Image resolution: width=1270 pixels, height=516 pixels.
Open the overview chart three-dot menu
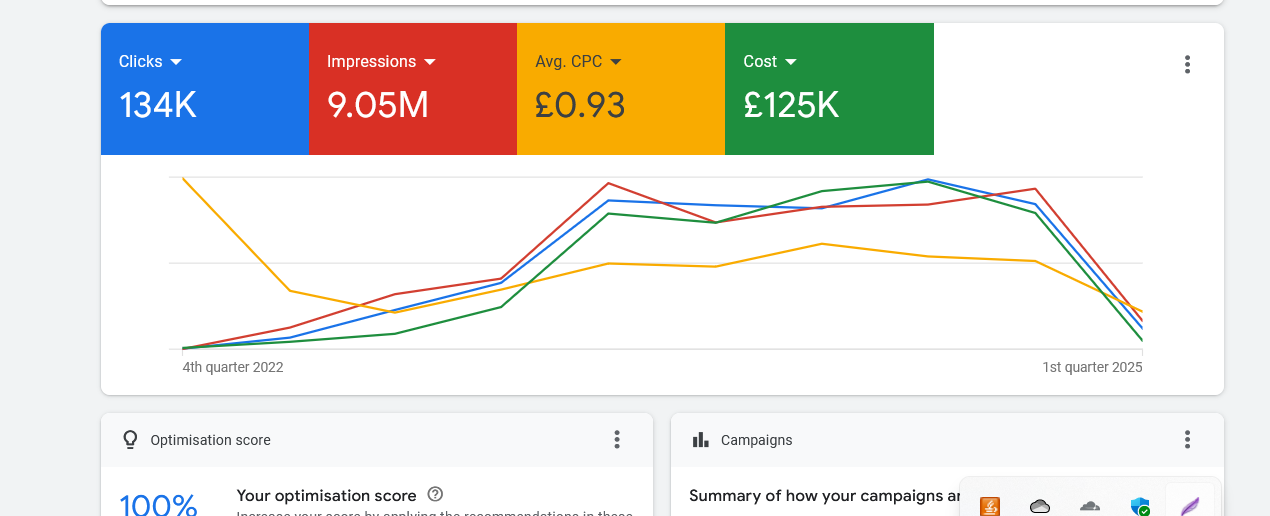point(1187,65)
